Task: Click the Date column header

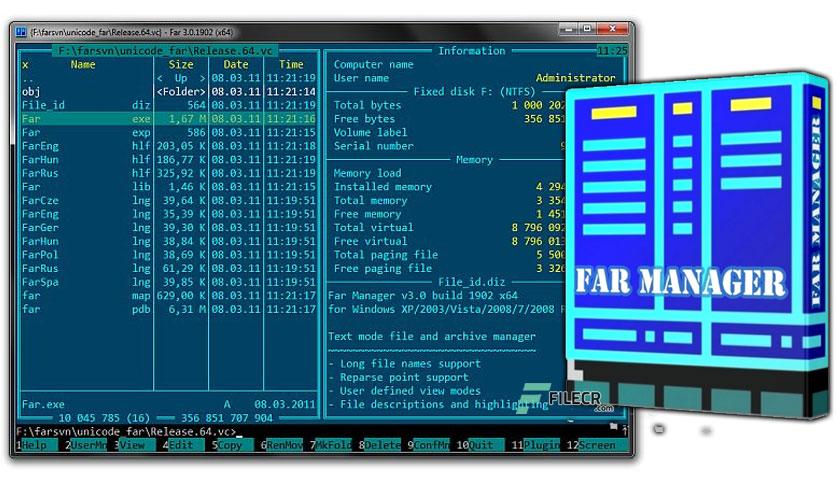Action: pos(236,64)
